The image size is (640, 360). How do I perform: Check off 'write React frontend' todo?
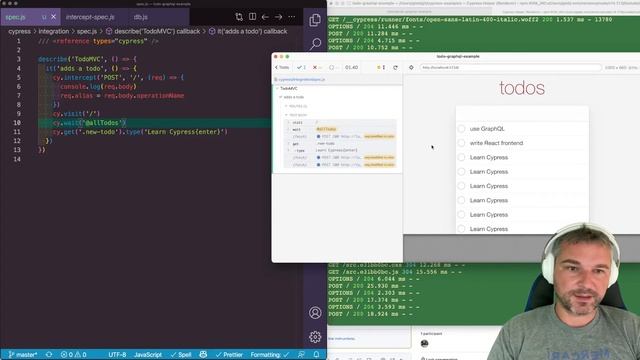coord(461,143)
